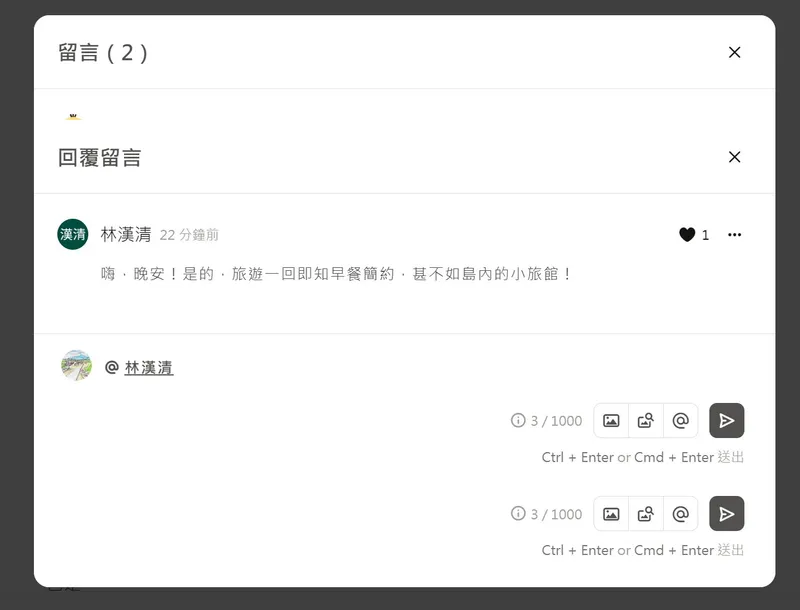
Task: Insert an image using the upper picture icon
Action: (x=611, y=421)
